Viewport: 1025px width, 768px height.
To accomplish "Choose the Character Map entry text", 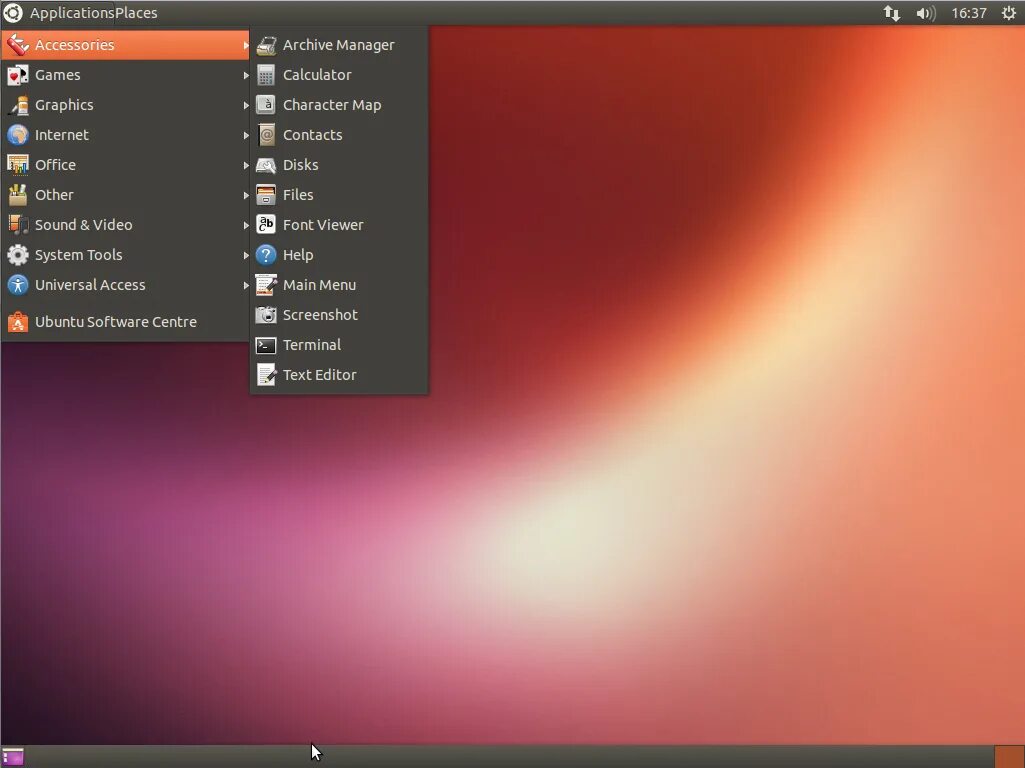I will point(332,105).
